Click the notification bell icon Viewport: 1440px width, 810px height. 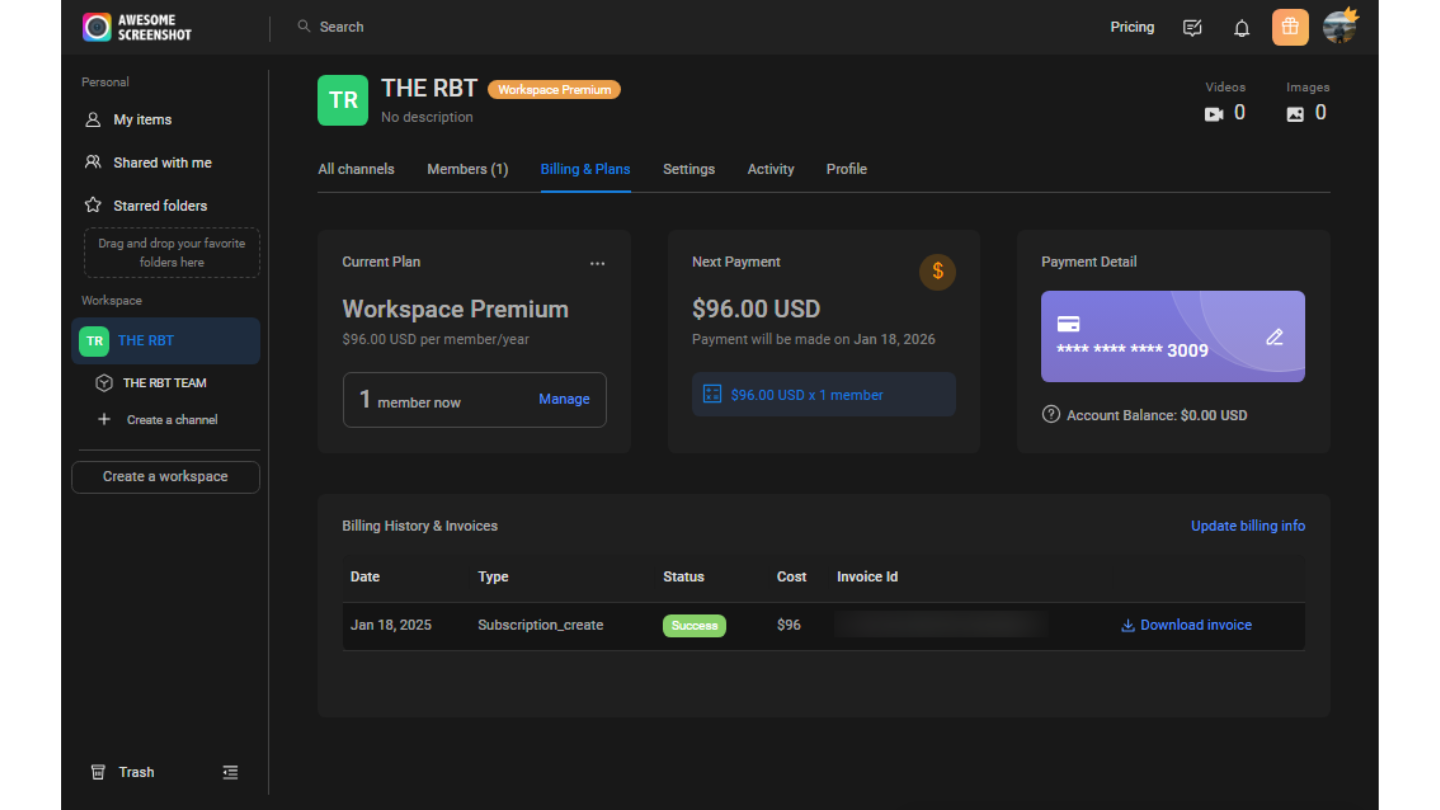pyautogui.click(x=1241, y=28)
